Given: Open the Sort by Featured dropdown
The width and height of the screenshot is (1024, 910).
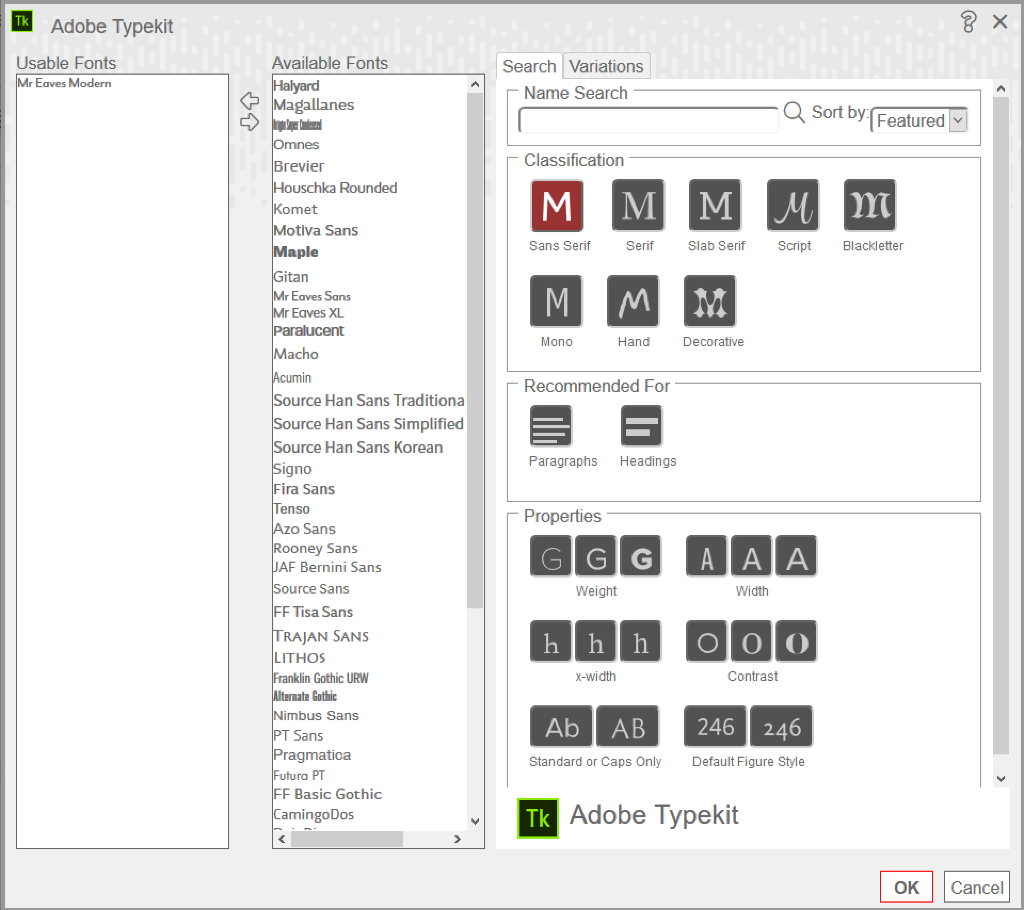Looking at the screenshot, I should pyautogui.click(x=919, y=120).
